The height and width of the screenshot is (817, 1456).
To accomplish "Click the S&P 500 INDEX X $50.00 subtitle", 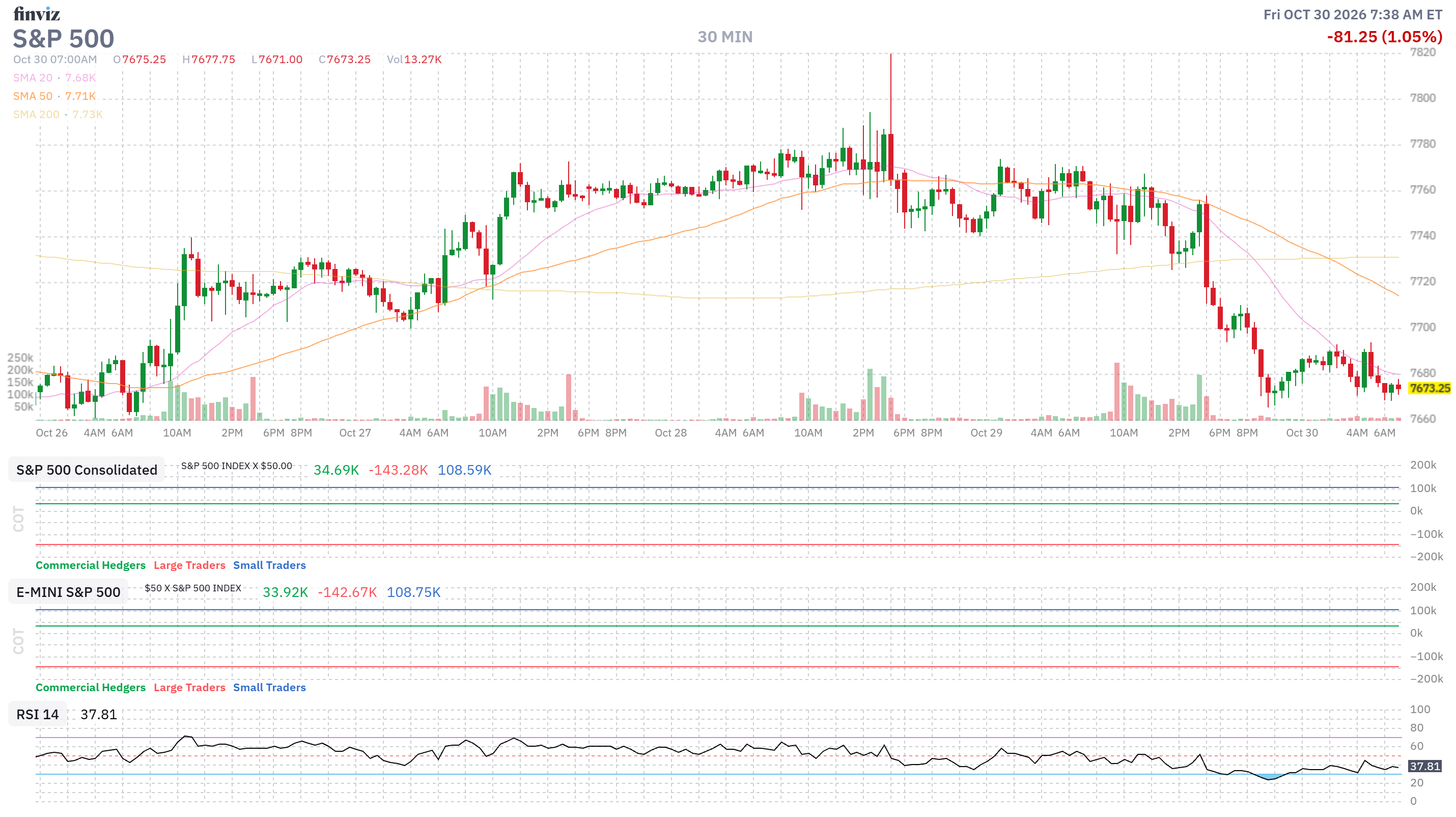I will click(x=236, y=466).
